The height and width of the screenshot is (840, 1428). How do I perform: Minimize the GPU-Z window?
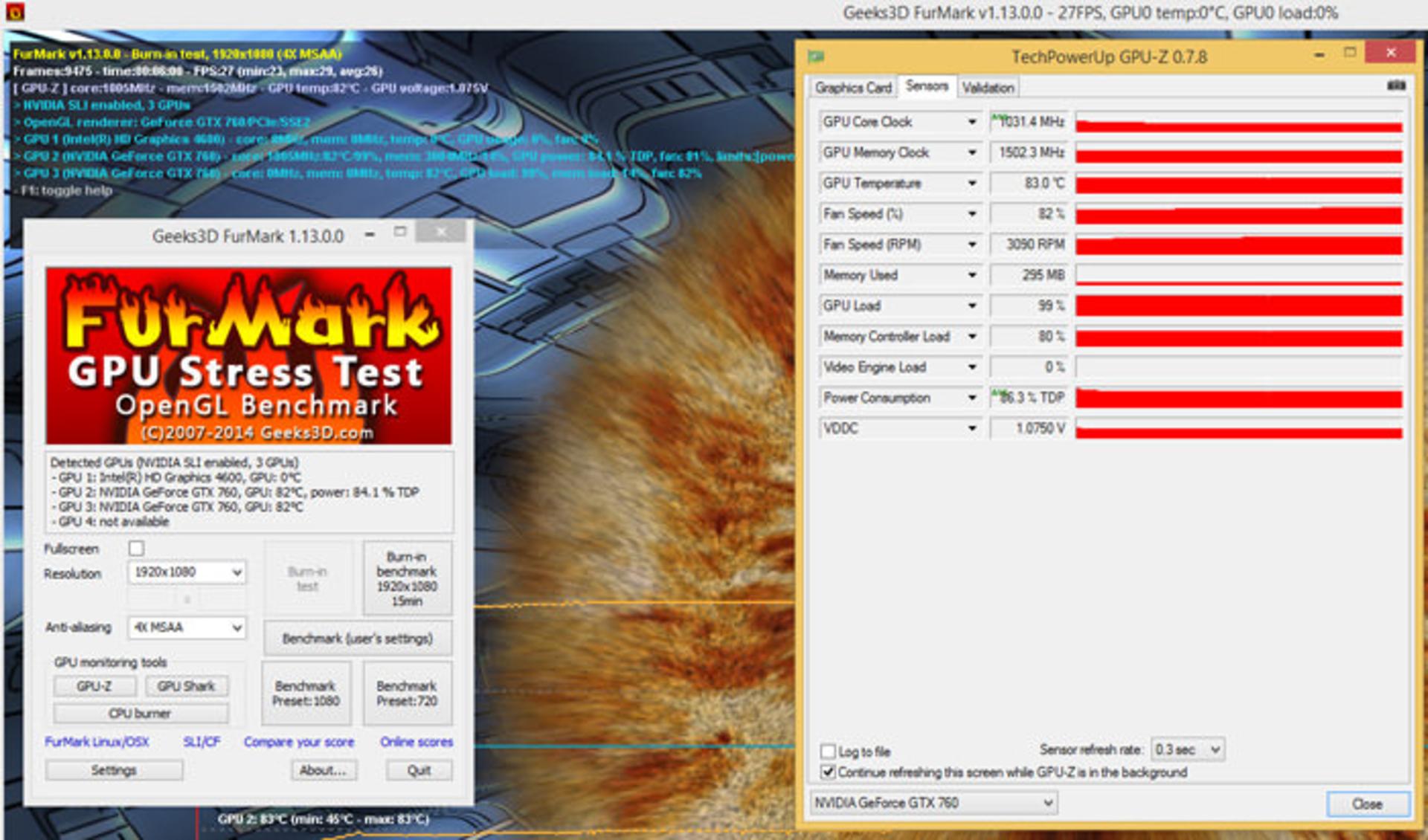click(1319, 55)
